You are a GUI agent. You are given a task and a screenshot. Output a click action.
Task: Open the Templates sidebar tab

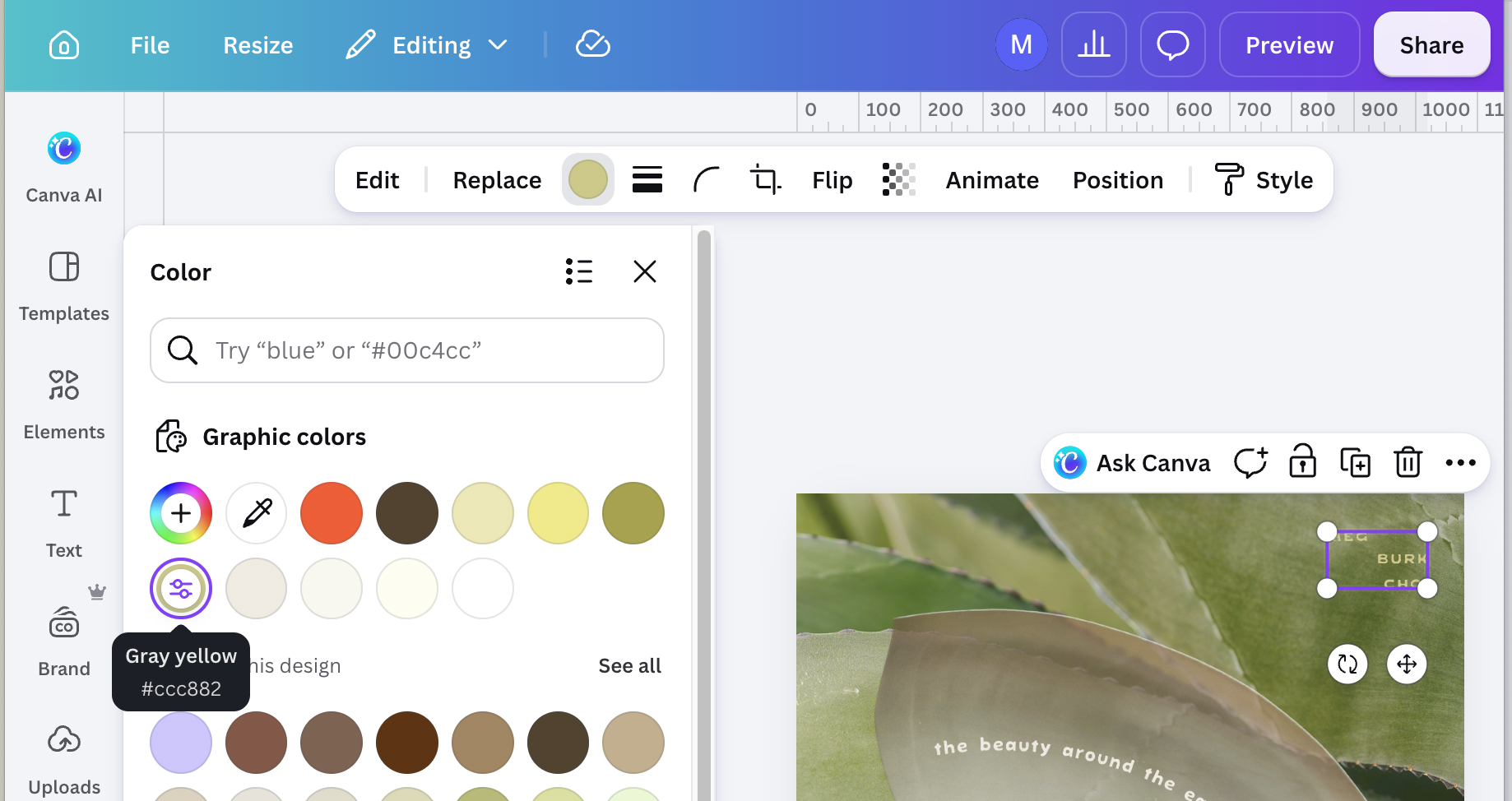coord(64,286)
